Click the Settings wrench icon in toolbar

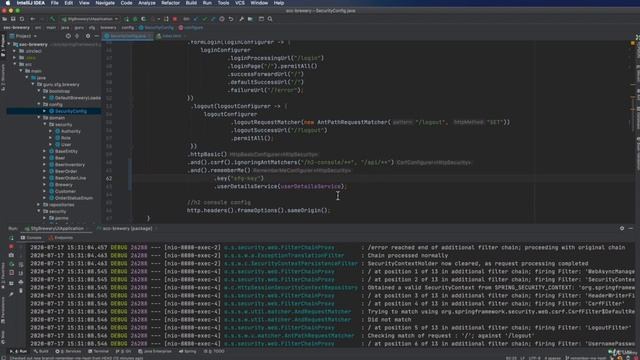click(x=241, y=19)
